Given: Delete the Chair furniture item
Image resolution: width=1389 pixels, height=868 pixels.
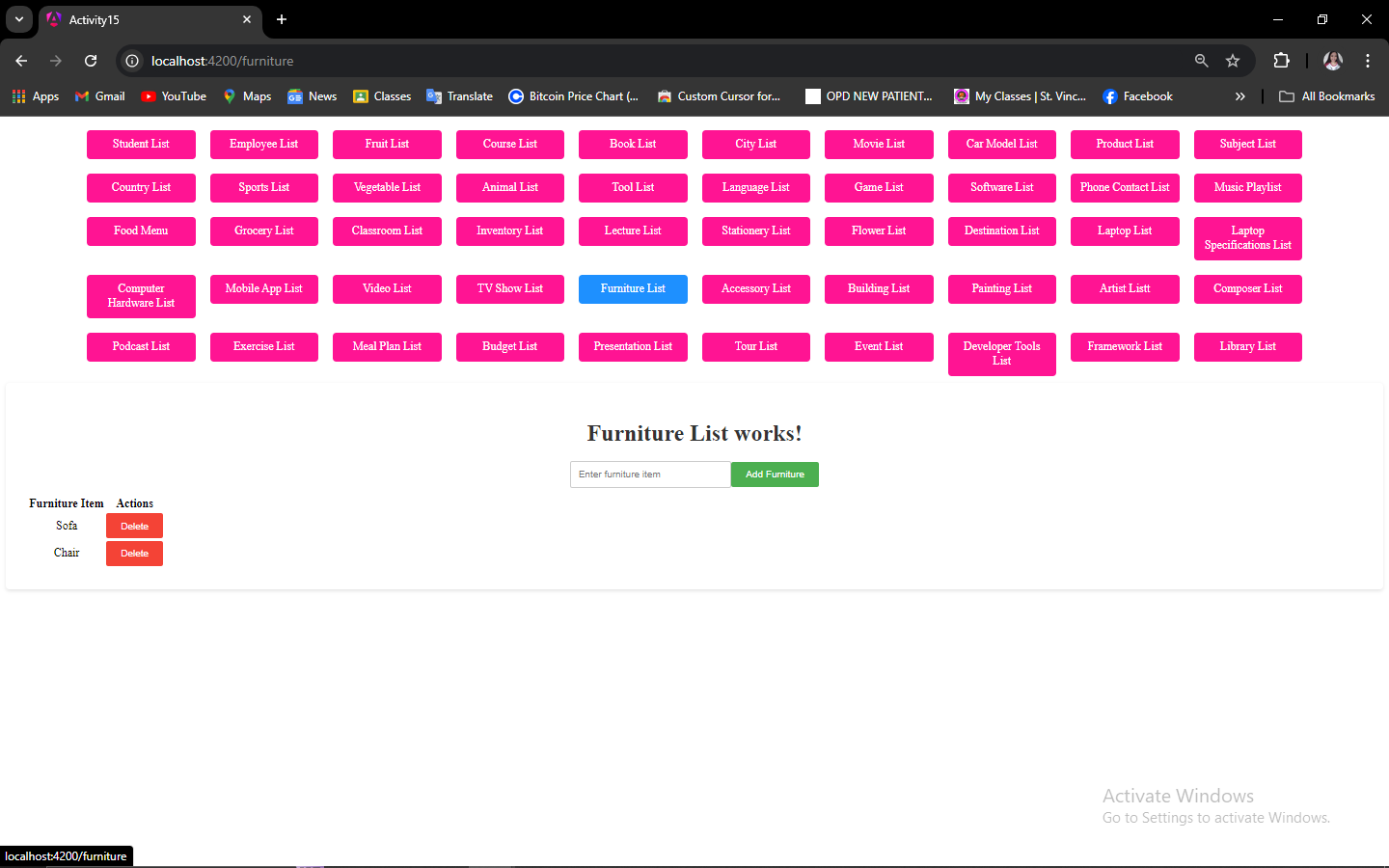Looking at the screenshot, I should (134, 554).
